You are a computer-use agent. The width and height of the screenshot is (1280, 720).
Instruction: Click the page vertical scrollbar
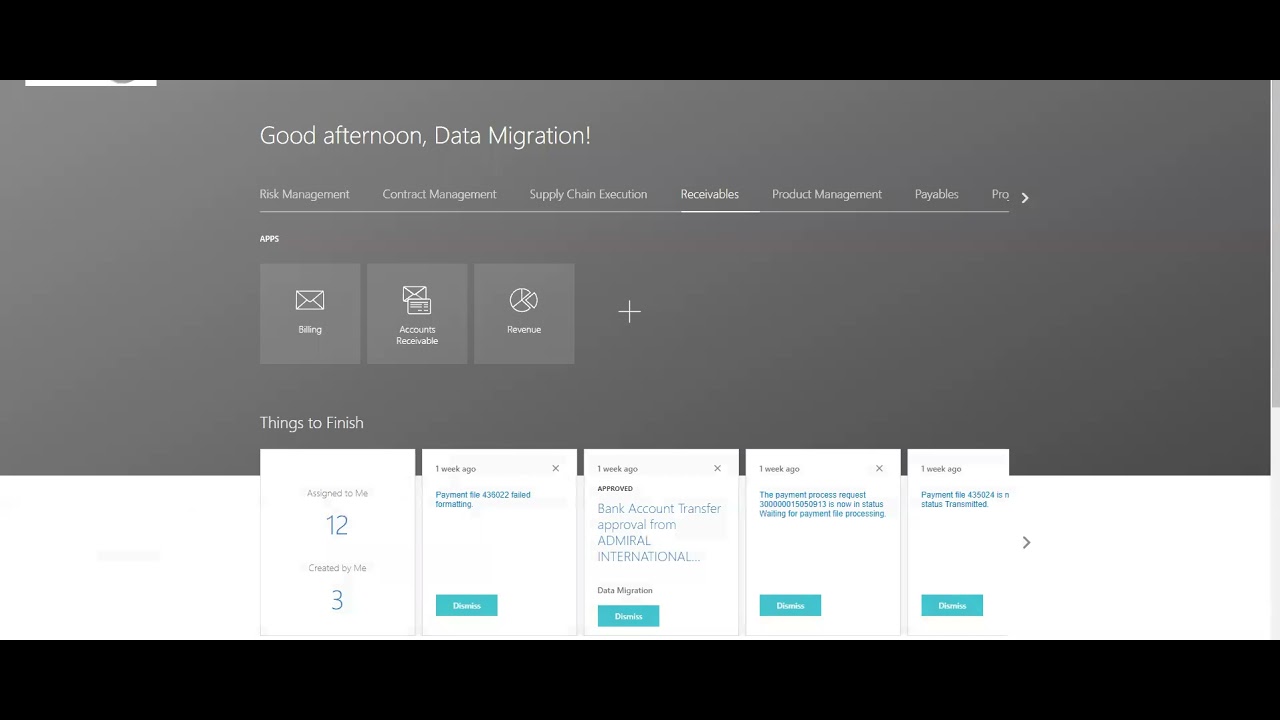pyautogui.click(x=1275, y=245)
